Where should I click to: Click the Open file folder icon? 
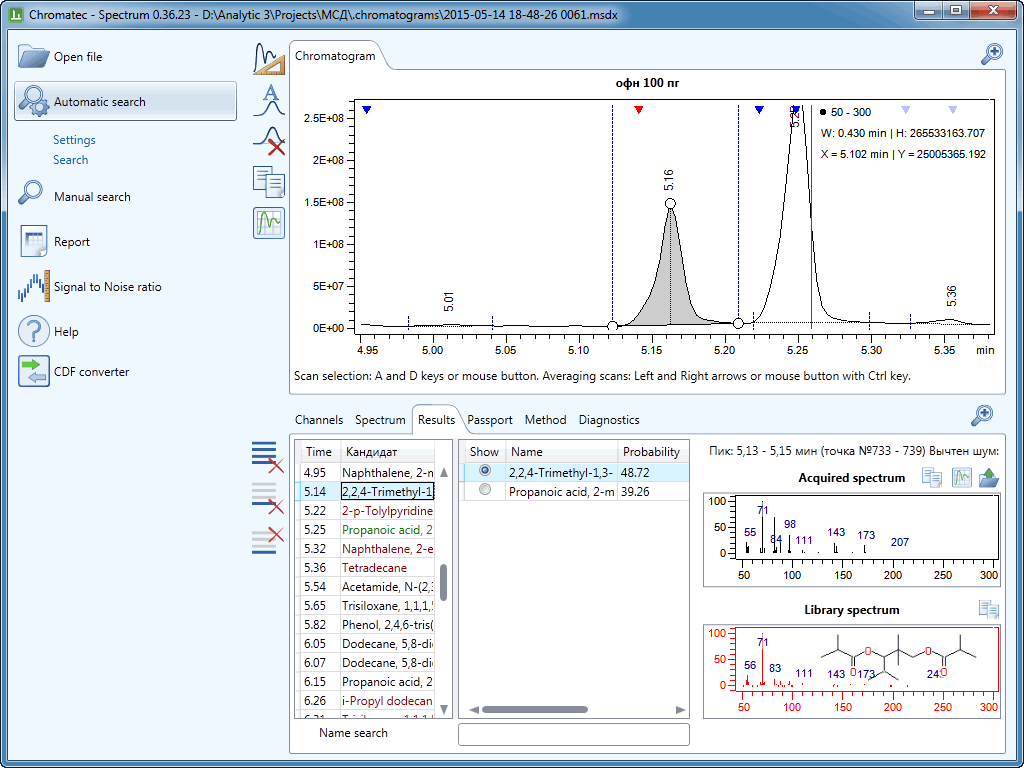point(33,57)
